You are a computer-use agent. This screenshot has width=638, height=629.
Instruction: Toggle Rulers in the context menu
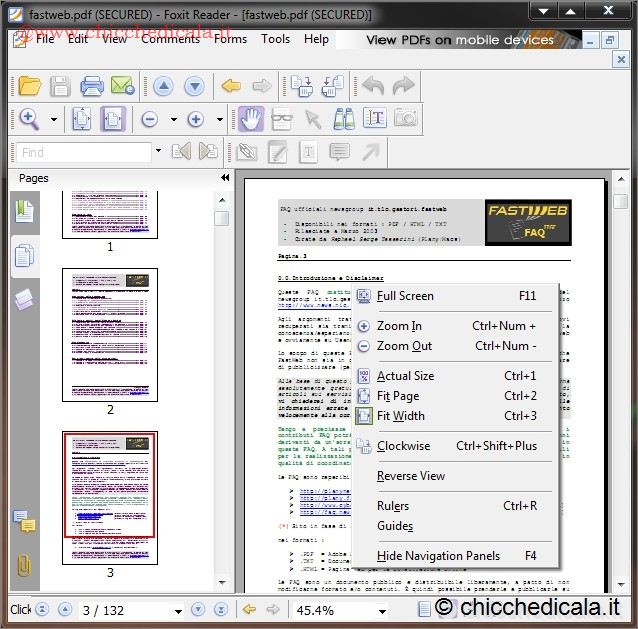click(393, 506)
